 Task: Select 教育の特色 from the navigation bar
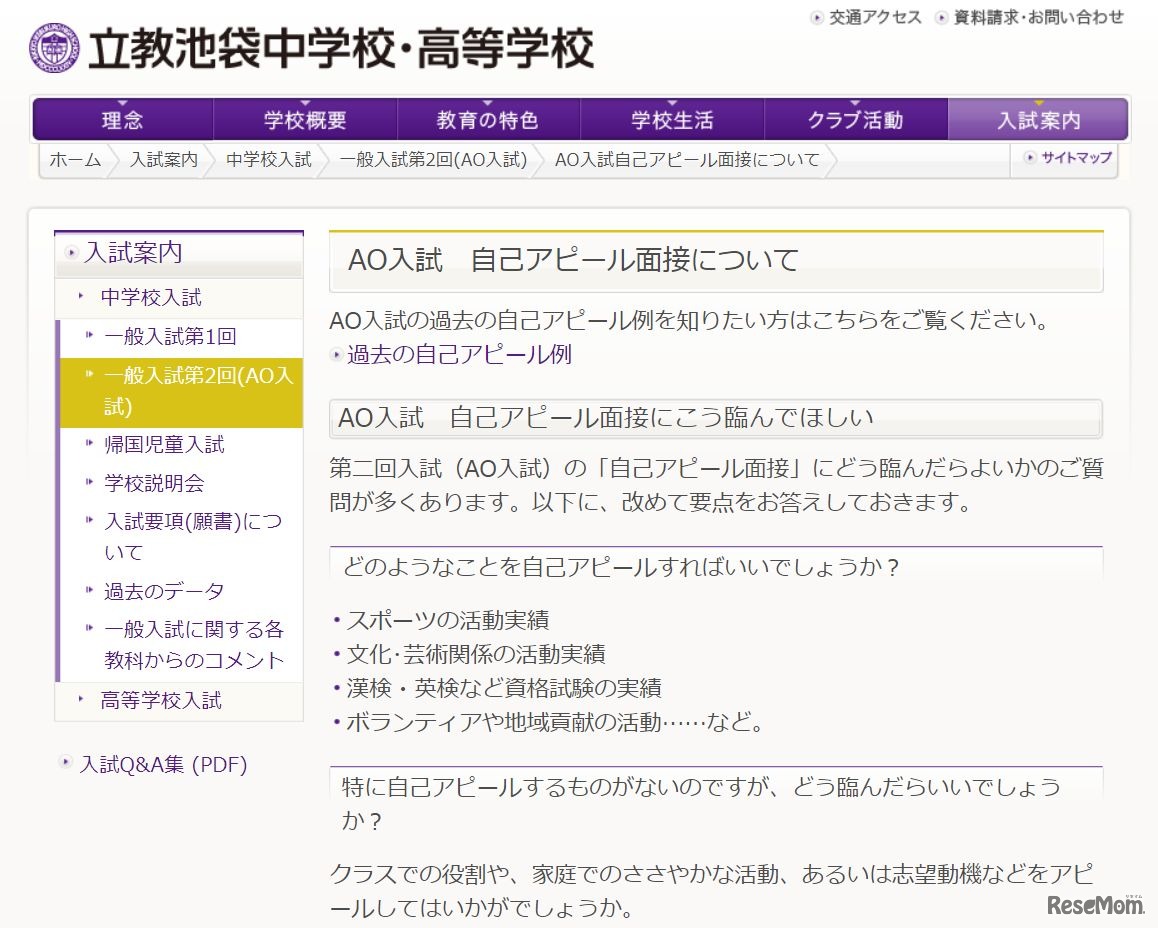[x=487, y=119]
